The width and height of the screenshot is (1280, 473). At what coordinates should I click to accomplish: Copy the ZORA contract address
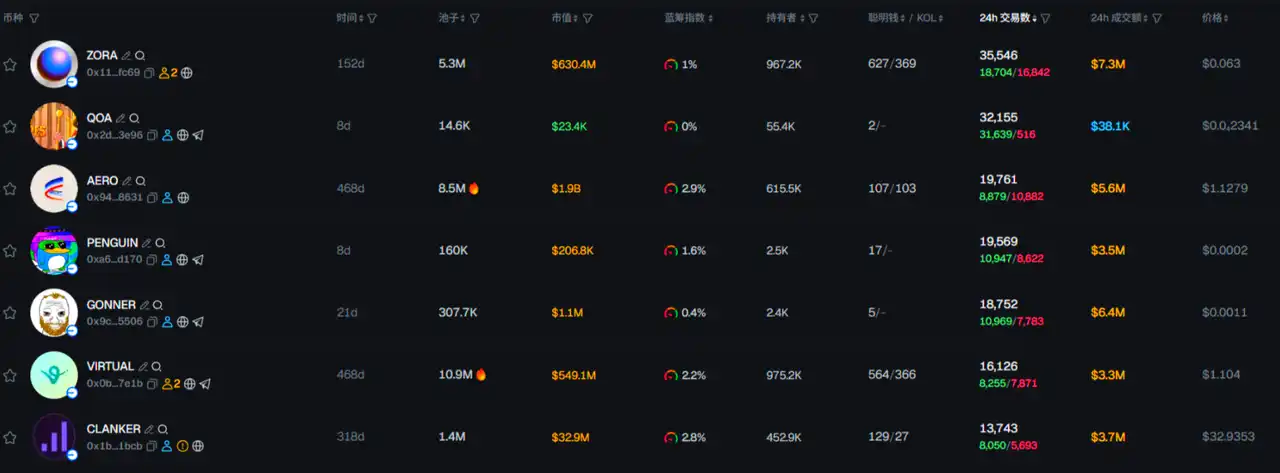click(150, 73)
